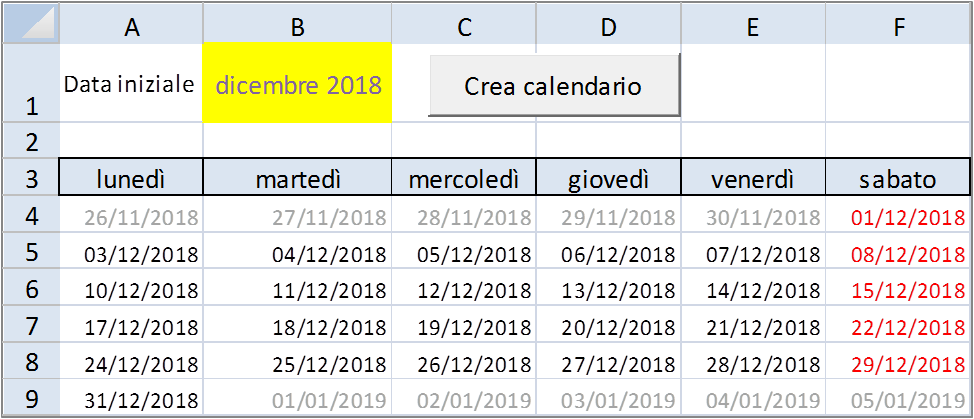Select the cell with 13/12/2018
The width and height of the screenshot is (974, 419).
point(609,291)
